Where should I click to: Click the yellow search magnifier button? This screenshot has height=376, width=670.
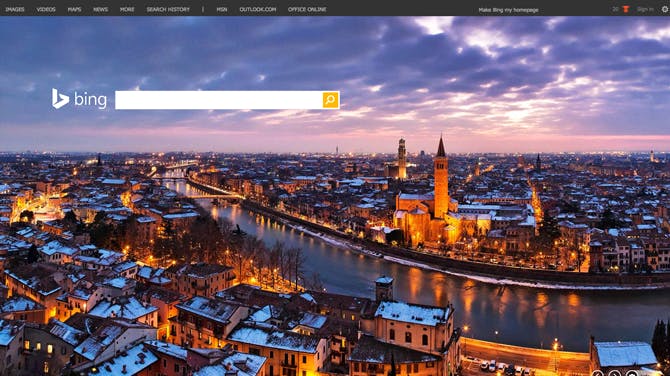330,100
